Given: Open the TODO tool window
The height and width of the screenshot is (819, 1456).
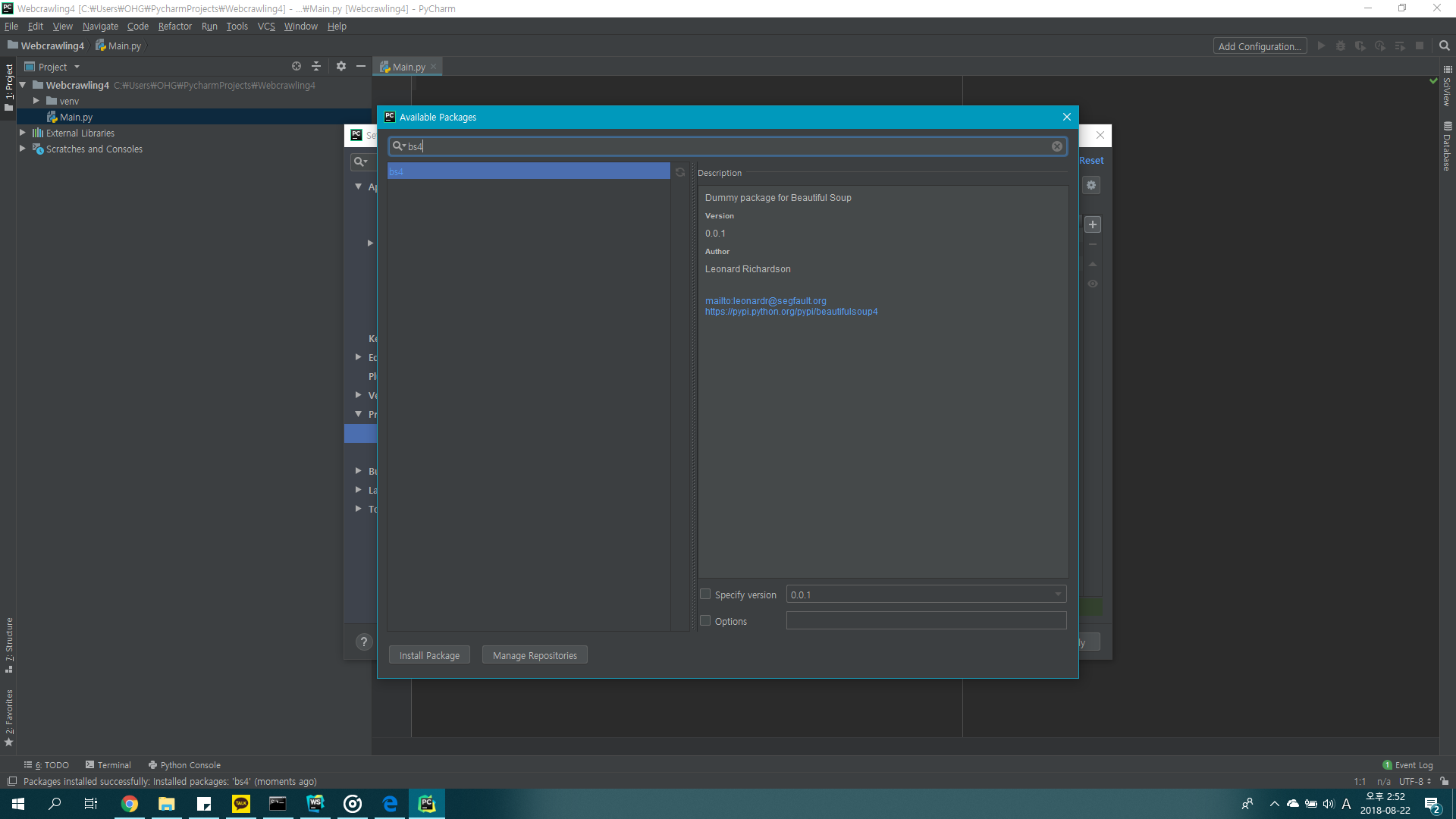Looking at the screenshot, I should pos(46,765).
